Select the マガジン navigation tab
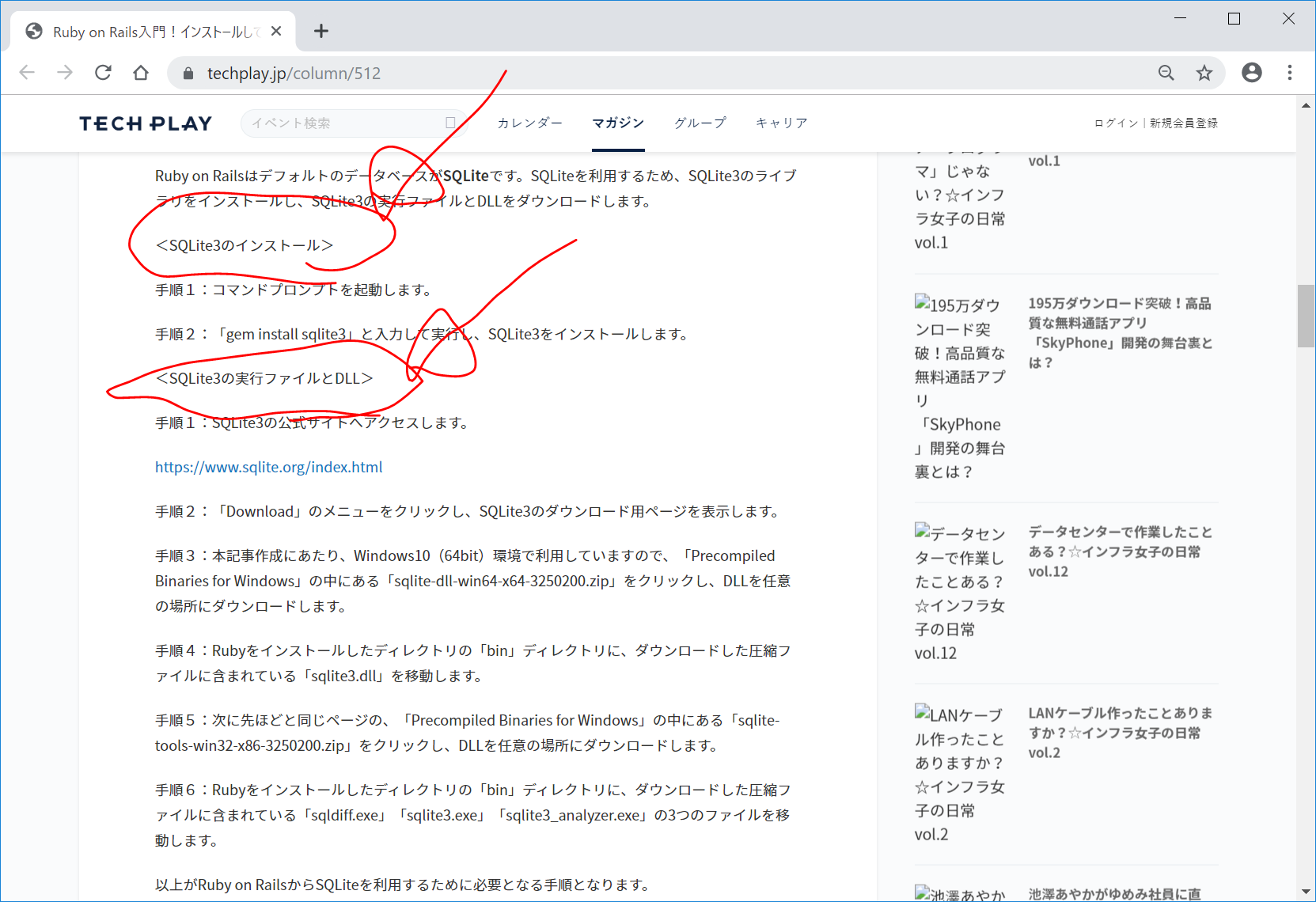 point(618,123)
